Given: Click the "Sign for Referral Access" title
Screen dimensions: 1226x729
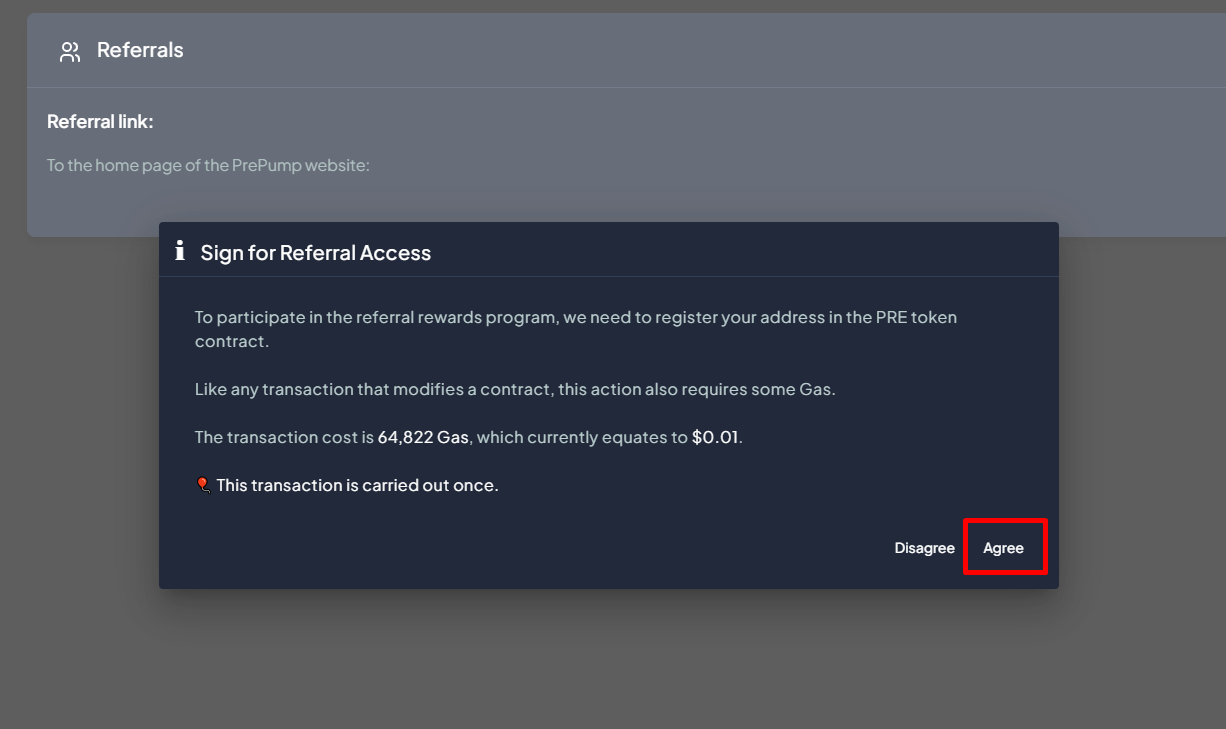Looking at the screenshot, I should click(x=315, y=253).
